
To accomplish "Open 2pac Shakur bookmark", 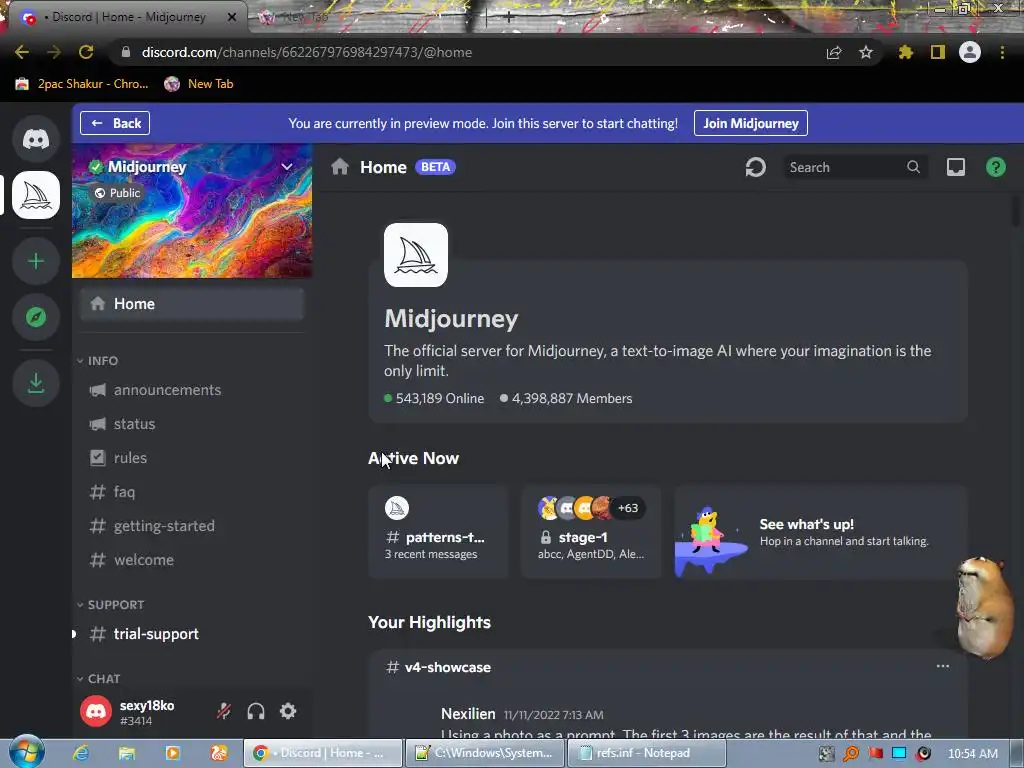I will click(x=82, y=84).
